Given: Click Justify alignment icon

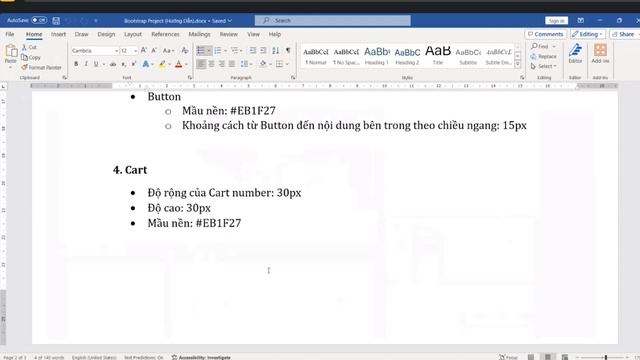Looking at the screenshot, I should [232, 64].
